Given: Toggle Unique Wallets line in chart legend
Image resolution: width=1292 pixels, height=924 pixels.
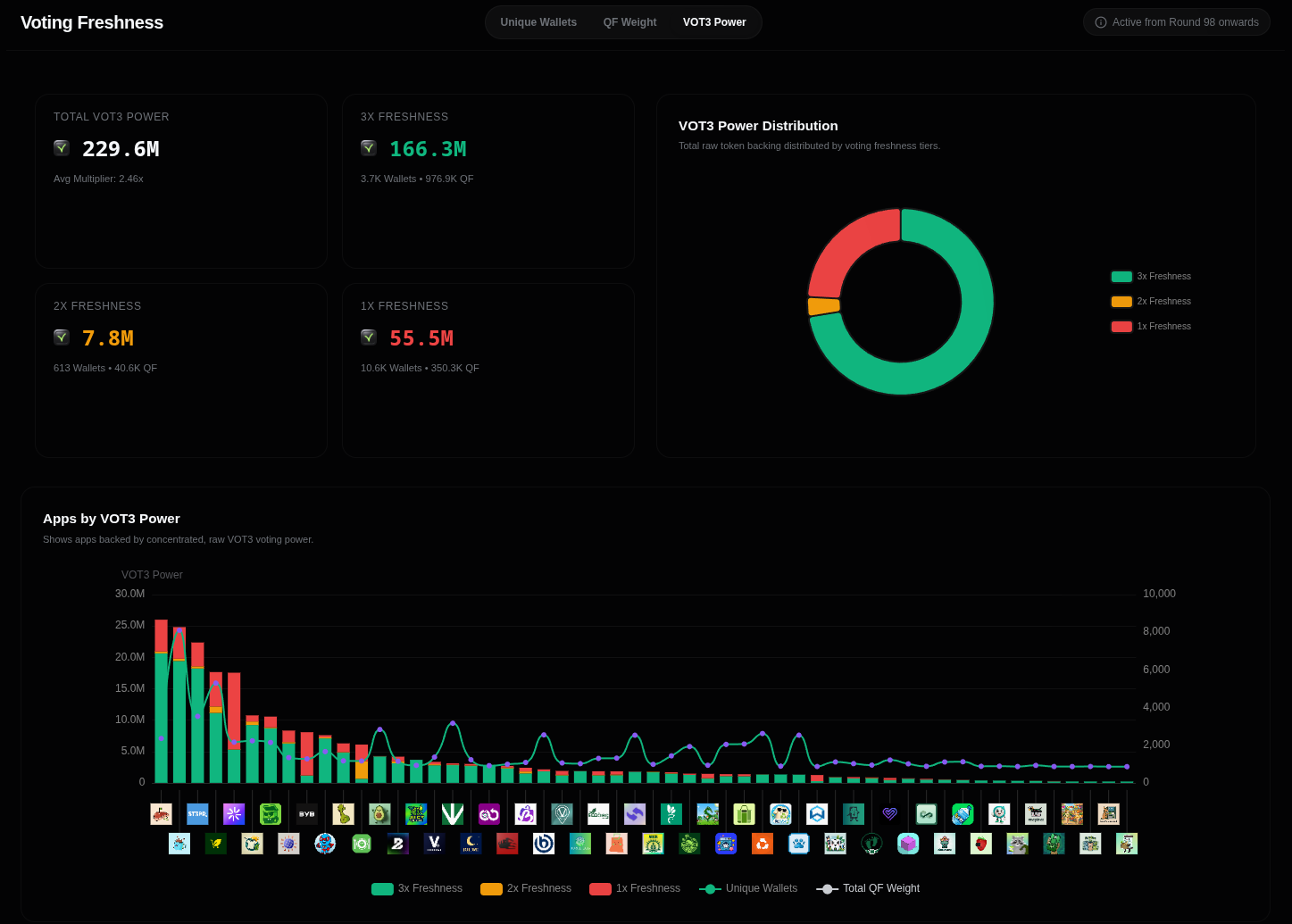Looking at the screenshot, I should pos(748,888).
